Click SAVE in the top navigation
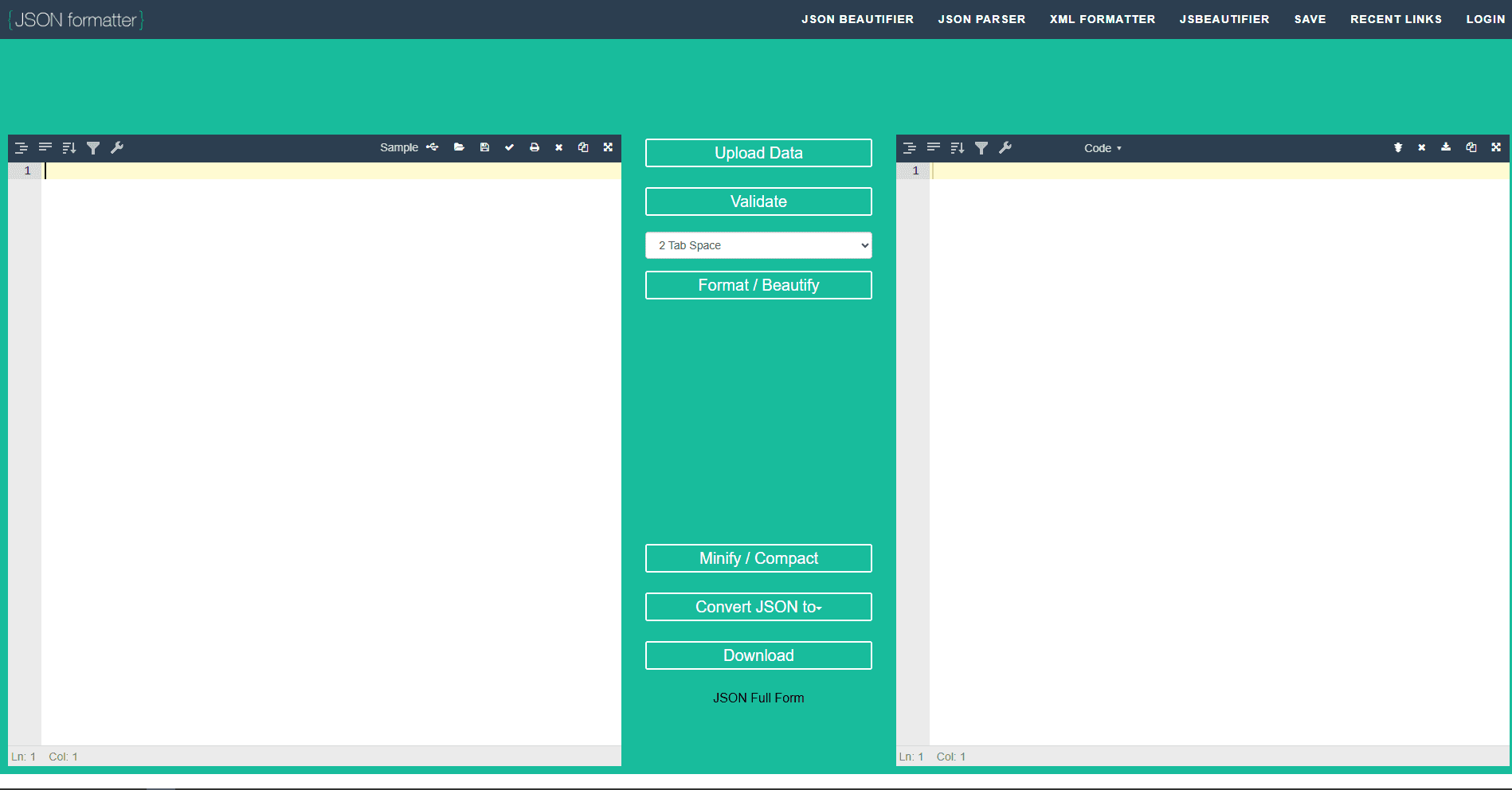 click(x=1310, y=19)
